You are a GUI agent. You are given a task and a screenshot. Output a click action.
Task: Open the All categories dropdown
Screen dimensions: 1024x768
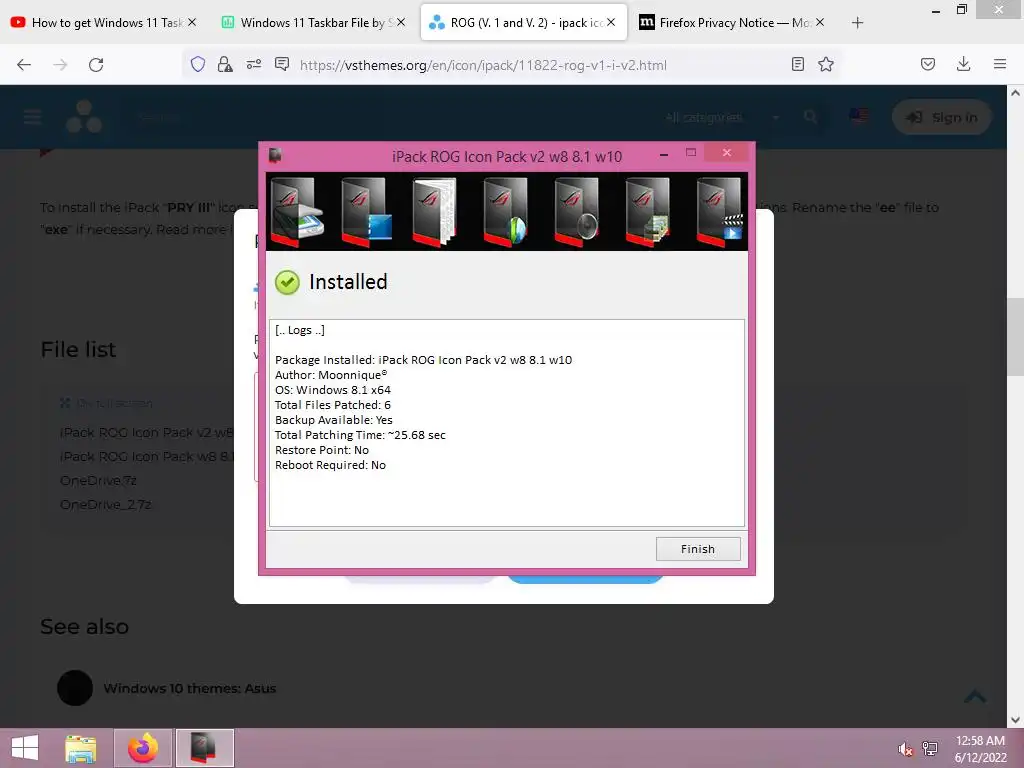[722, 118]
